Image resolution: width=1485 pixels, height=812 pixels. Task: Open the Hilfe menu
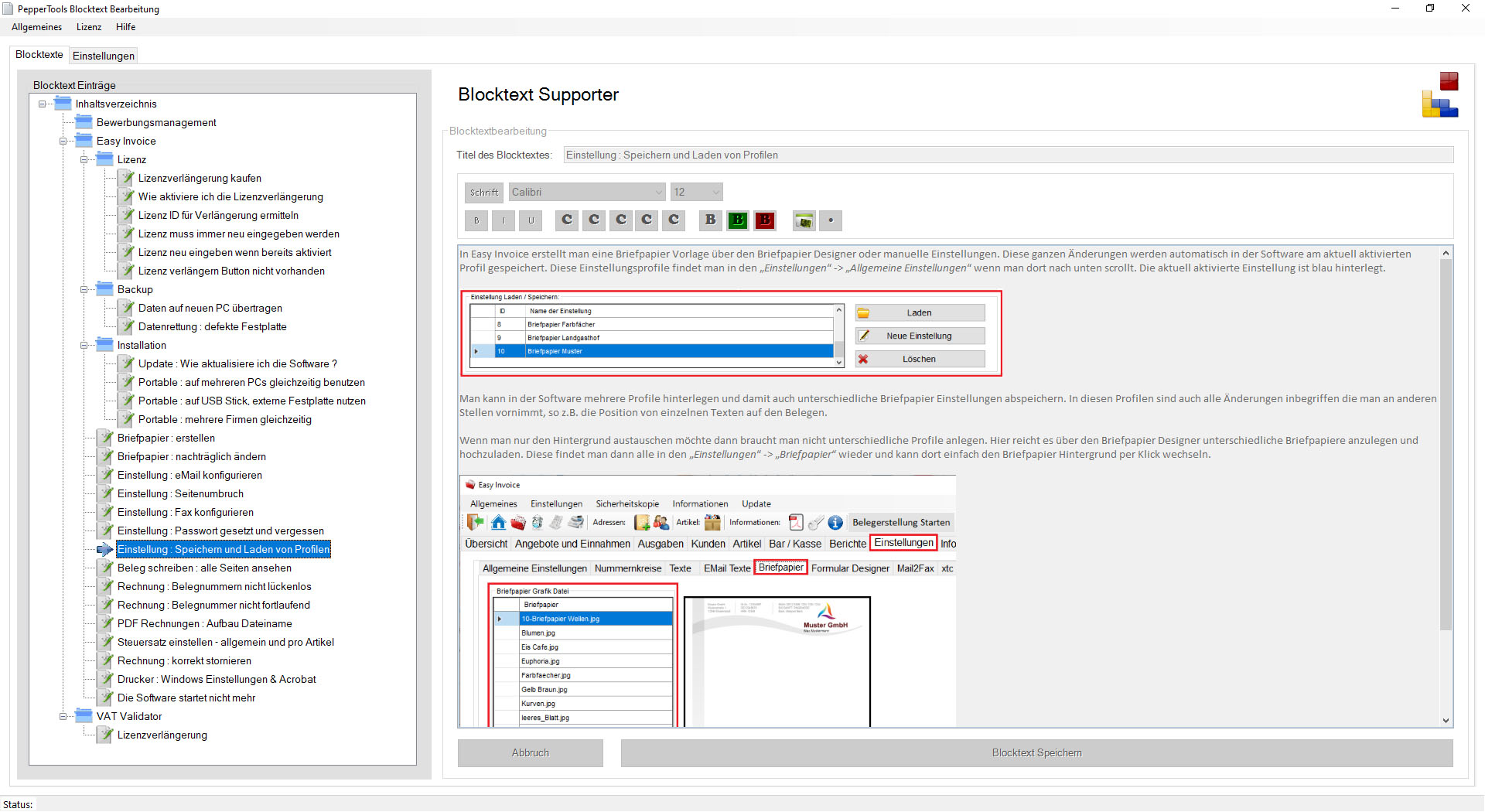point(125,27)
